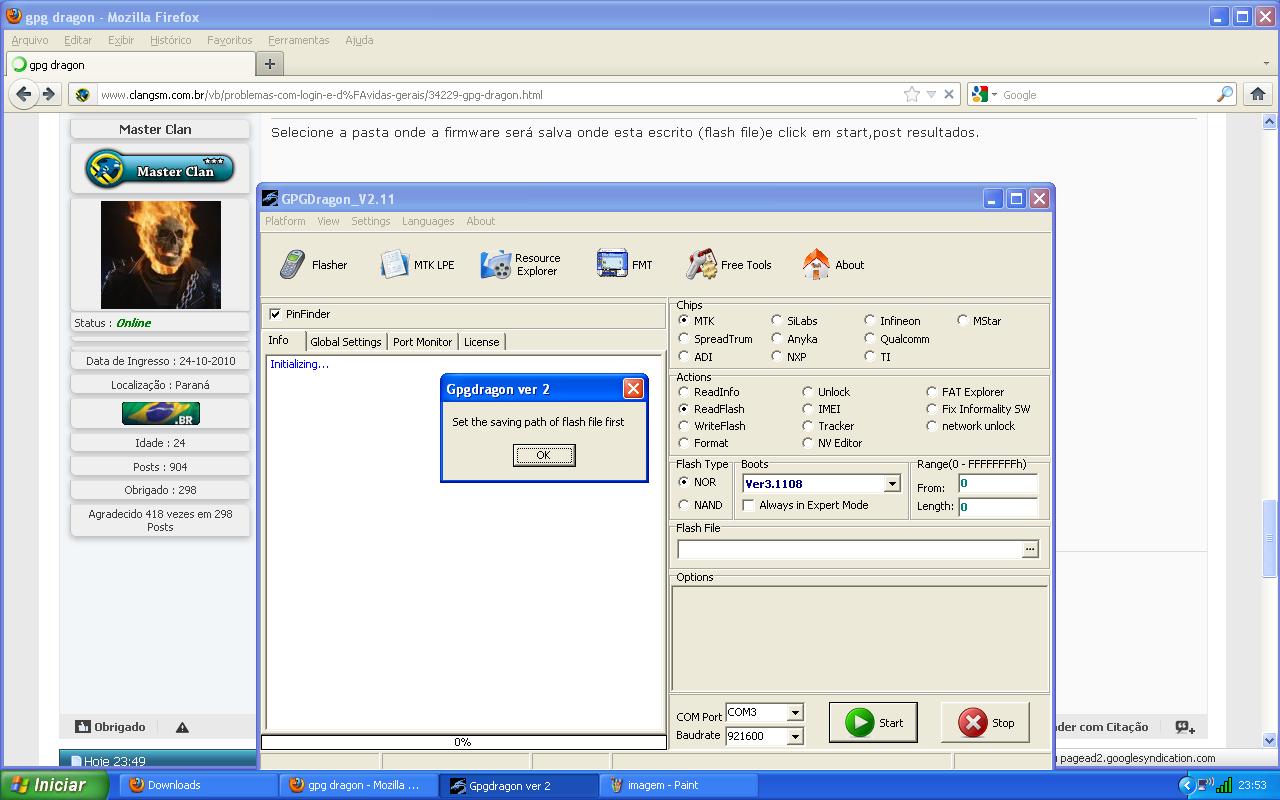Click the Start button in GPGDragon
The image size is (1280, 800).
[x=873, y=722]
